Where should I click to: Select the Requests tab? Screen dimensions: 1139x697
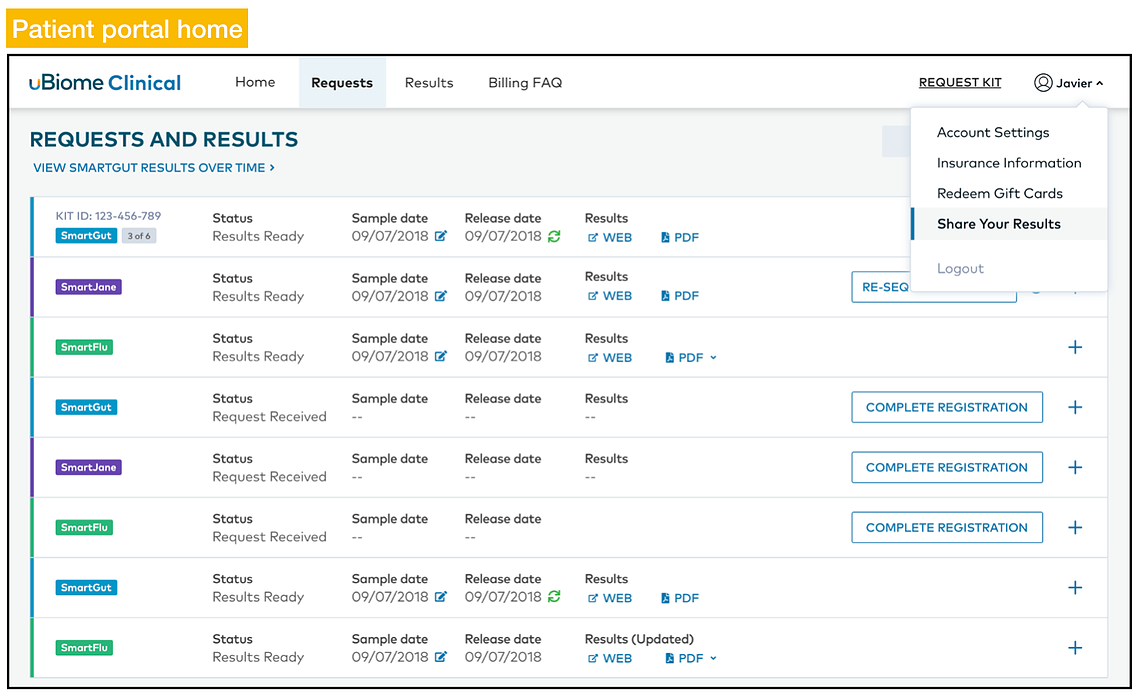[342, 83]
